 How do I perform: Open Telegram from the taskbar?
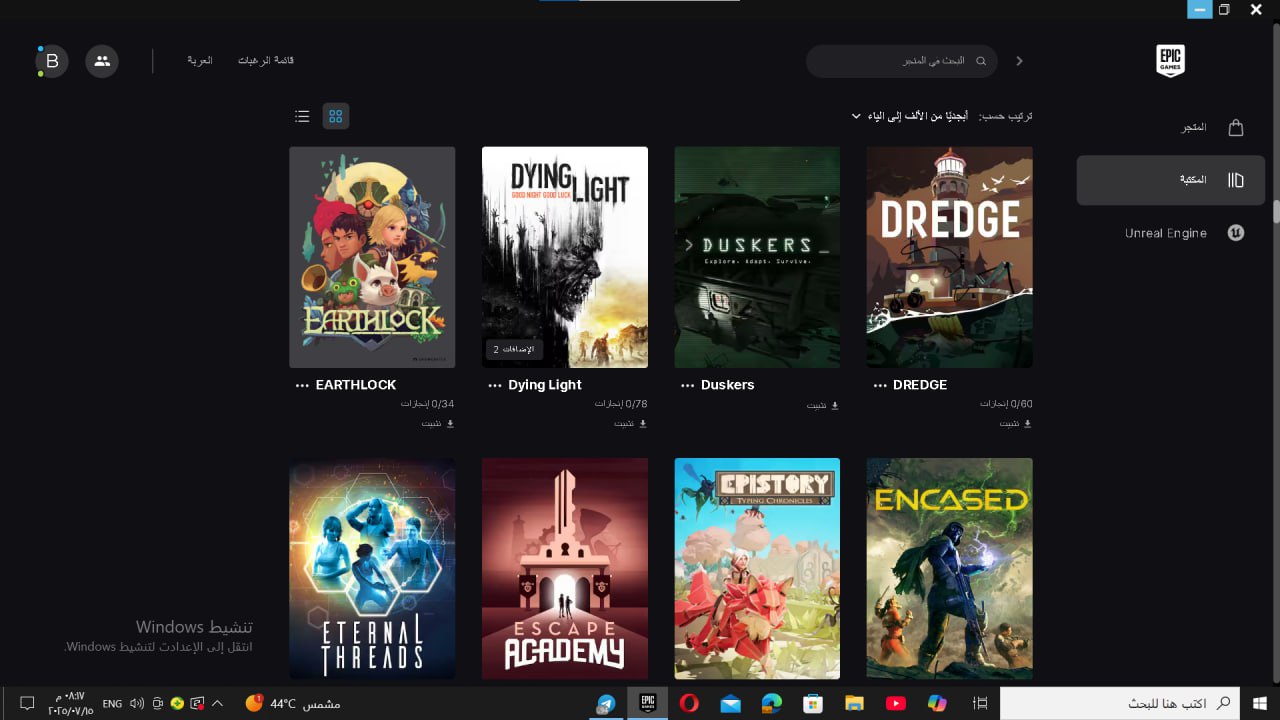[606, 703]
